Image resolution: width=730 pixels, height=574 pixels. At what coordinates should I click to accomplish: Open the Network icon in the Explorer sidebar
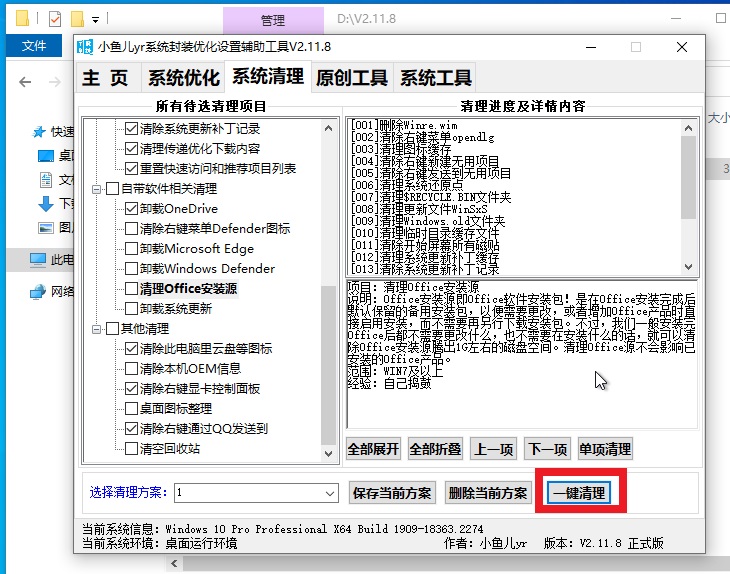[37, 291]
